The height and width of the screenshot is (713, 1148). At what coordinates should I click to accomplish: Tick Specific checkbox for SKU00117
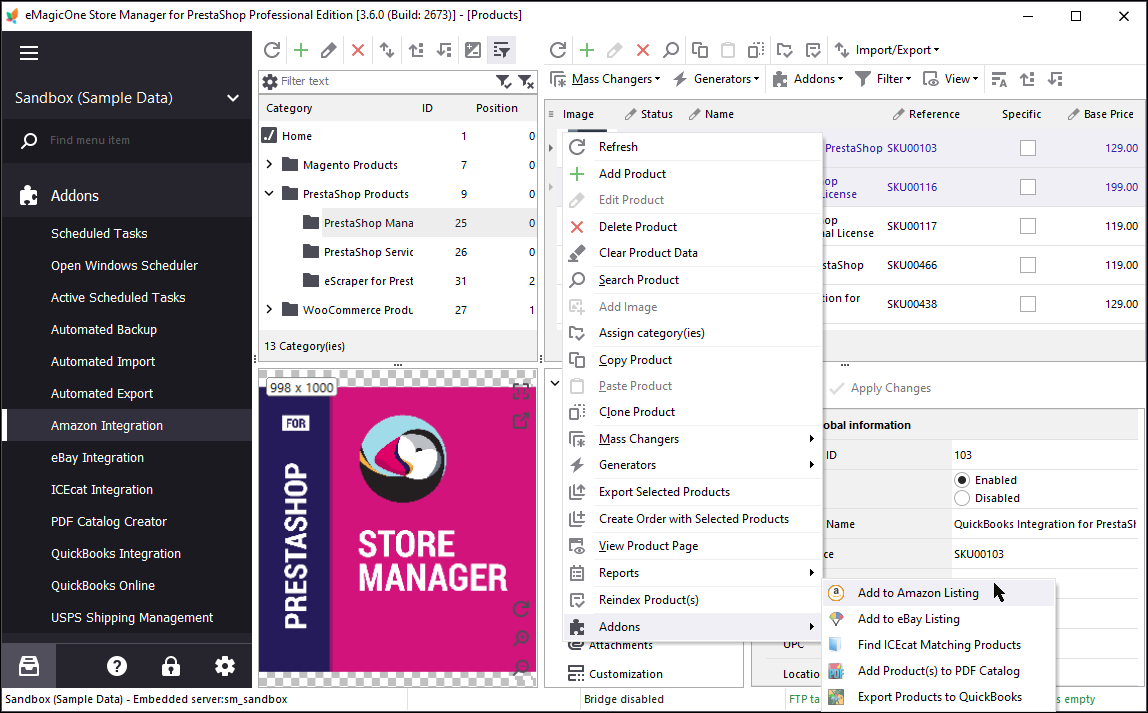pos(1028,225)
